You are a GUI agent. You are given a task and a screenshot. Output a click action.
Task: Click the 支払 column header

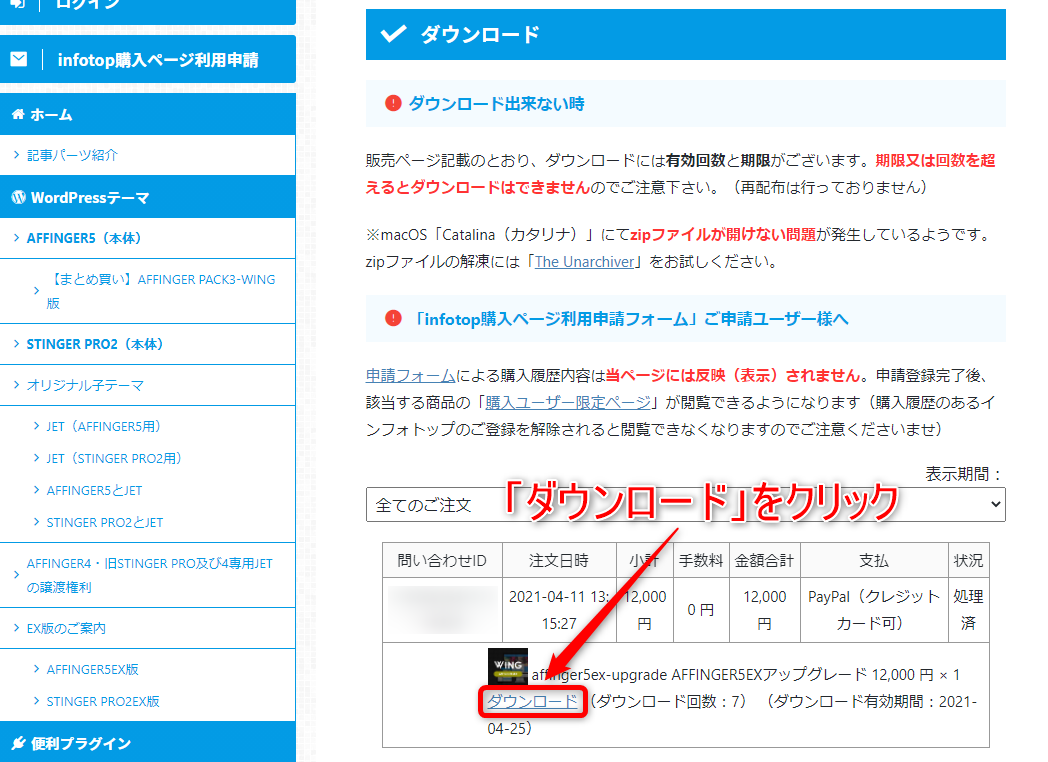click(x=874, y=560)
